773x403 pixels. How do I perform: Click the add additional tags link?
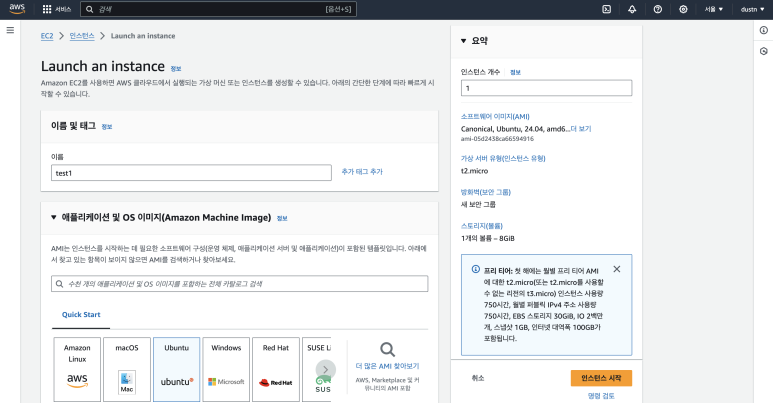(362, 171)
